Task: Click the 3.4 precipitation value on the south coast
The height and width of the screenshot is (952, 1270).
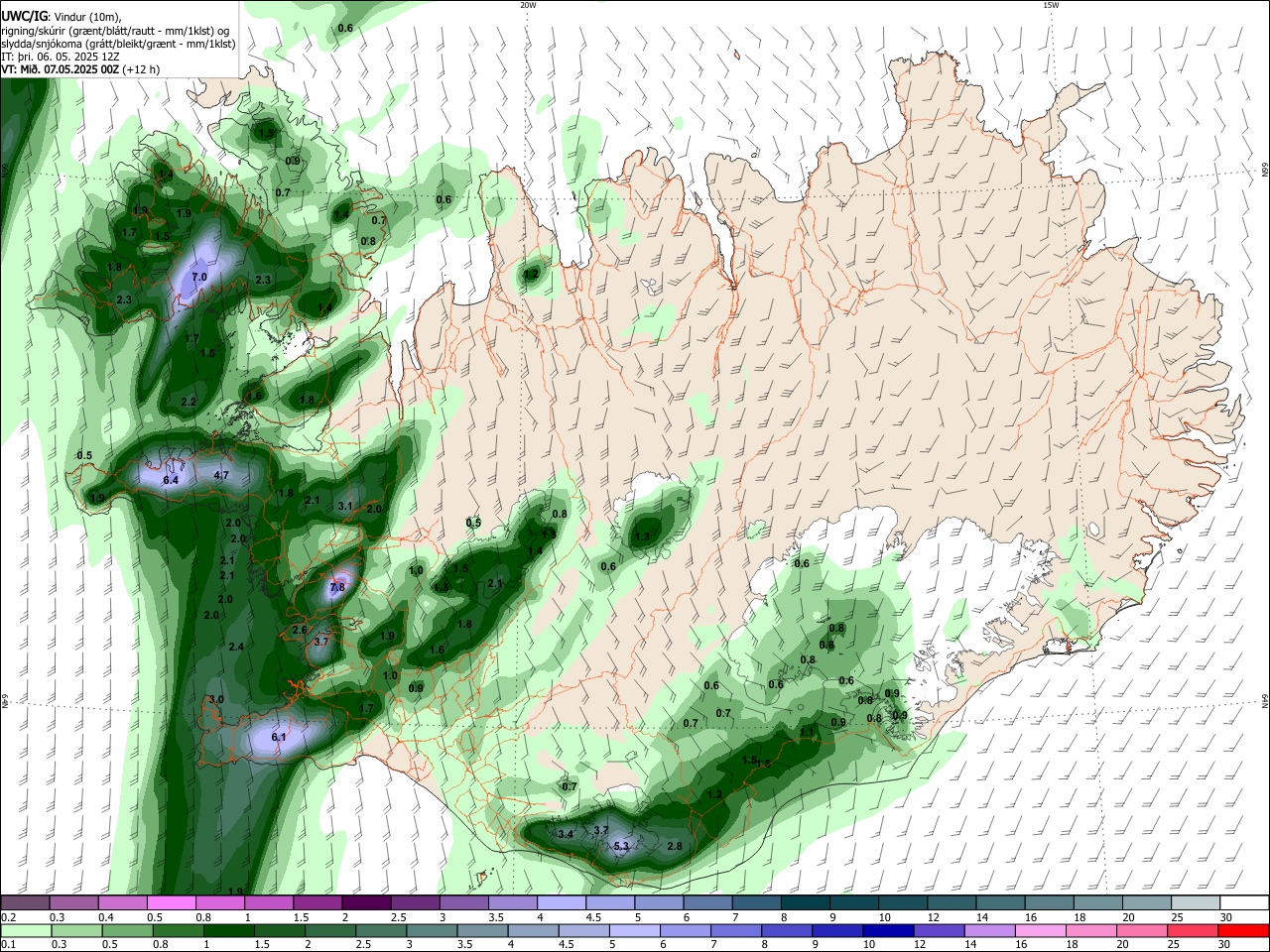Action: (x=566, y=834)
